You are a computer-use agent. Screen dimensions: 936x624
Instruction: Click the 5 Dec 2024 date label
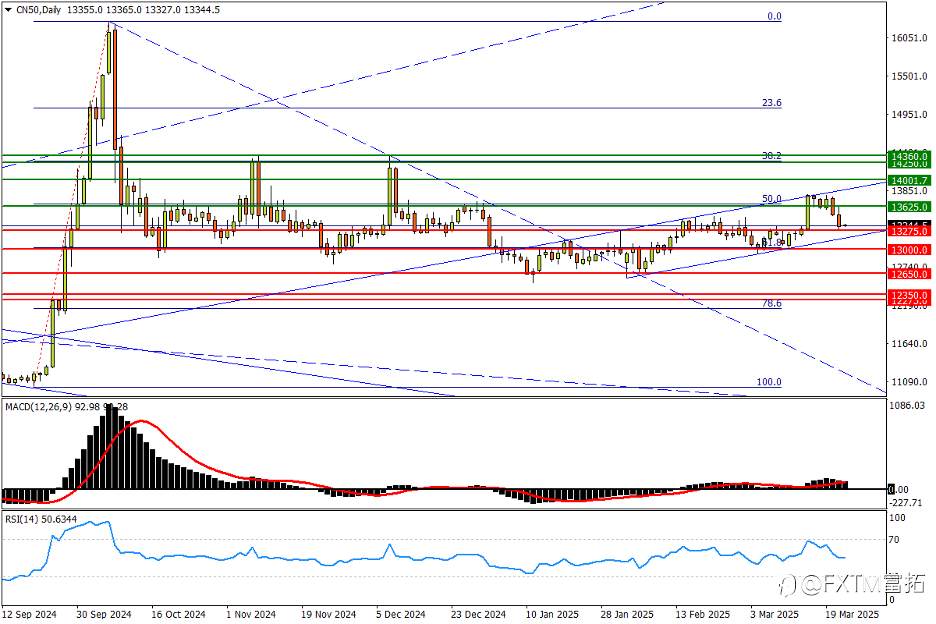coord(401,614)
